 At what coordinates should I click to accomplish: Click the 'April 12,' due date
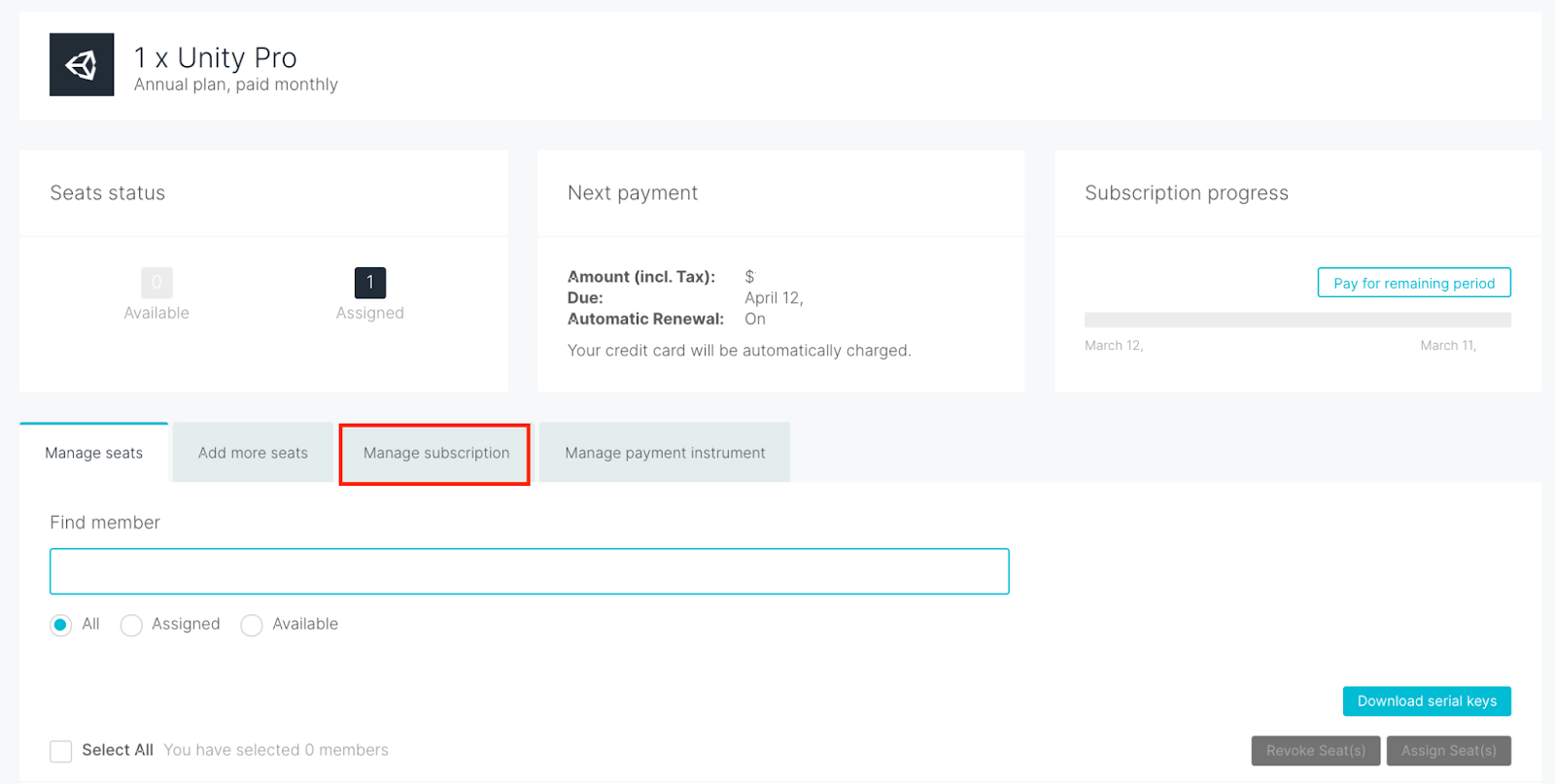pos(774,298)
